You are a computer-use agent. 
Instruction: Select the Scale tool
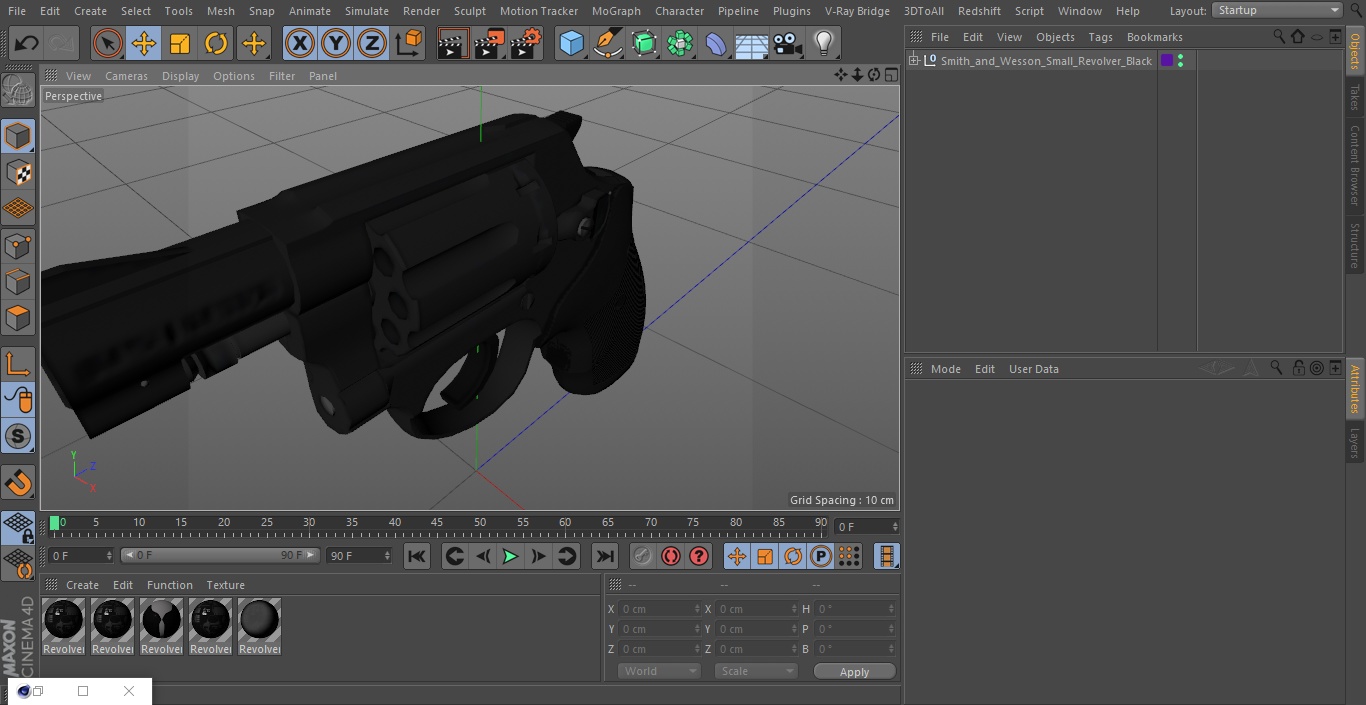click(180, 44)
